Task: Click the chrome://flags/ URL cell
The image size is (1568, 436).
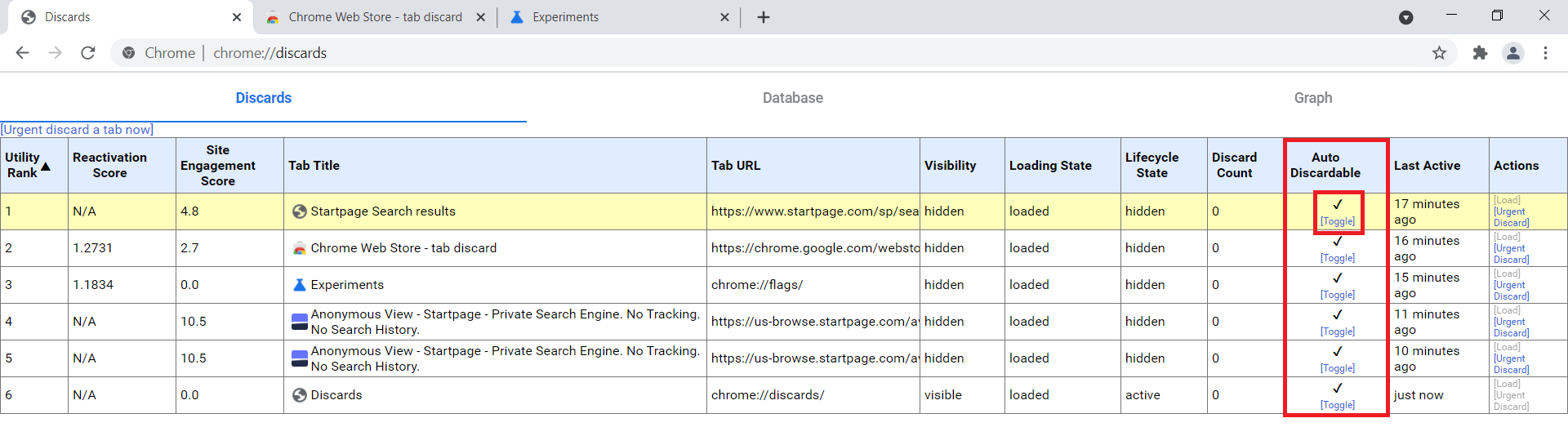Action: [x=813, y=285]
